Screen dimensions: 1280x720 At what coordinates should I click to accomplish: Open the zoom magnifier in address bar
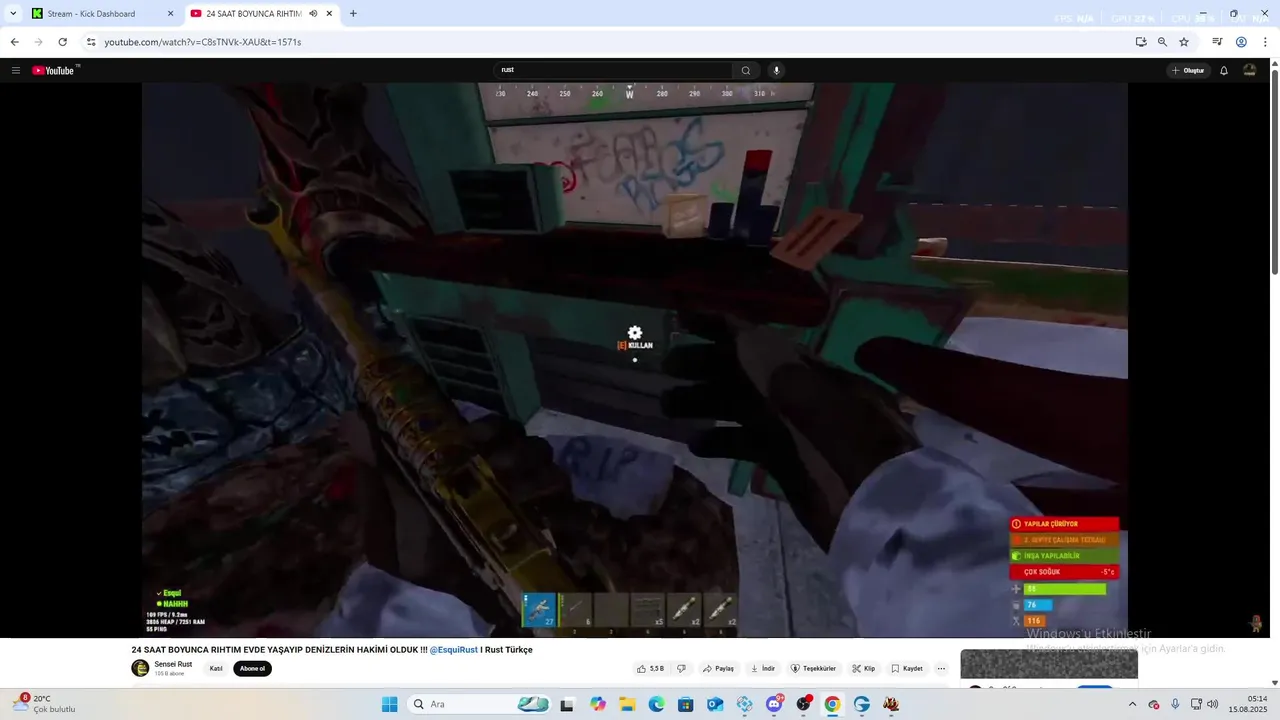coord(1162,42)
